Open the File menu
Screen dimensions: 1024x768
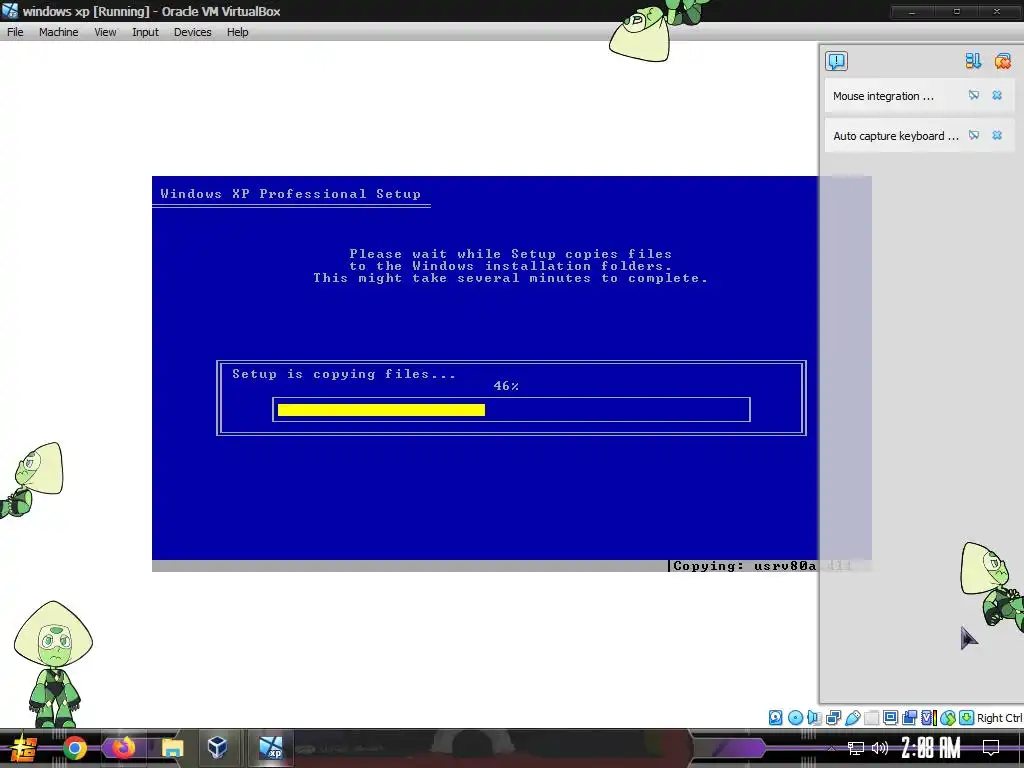coord(15,32)
